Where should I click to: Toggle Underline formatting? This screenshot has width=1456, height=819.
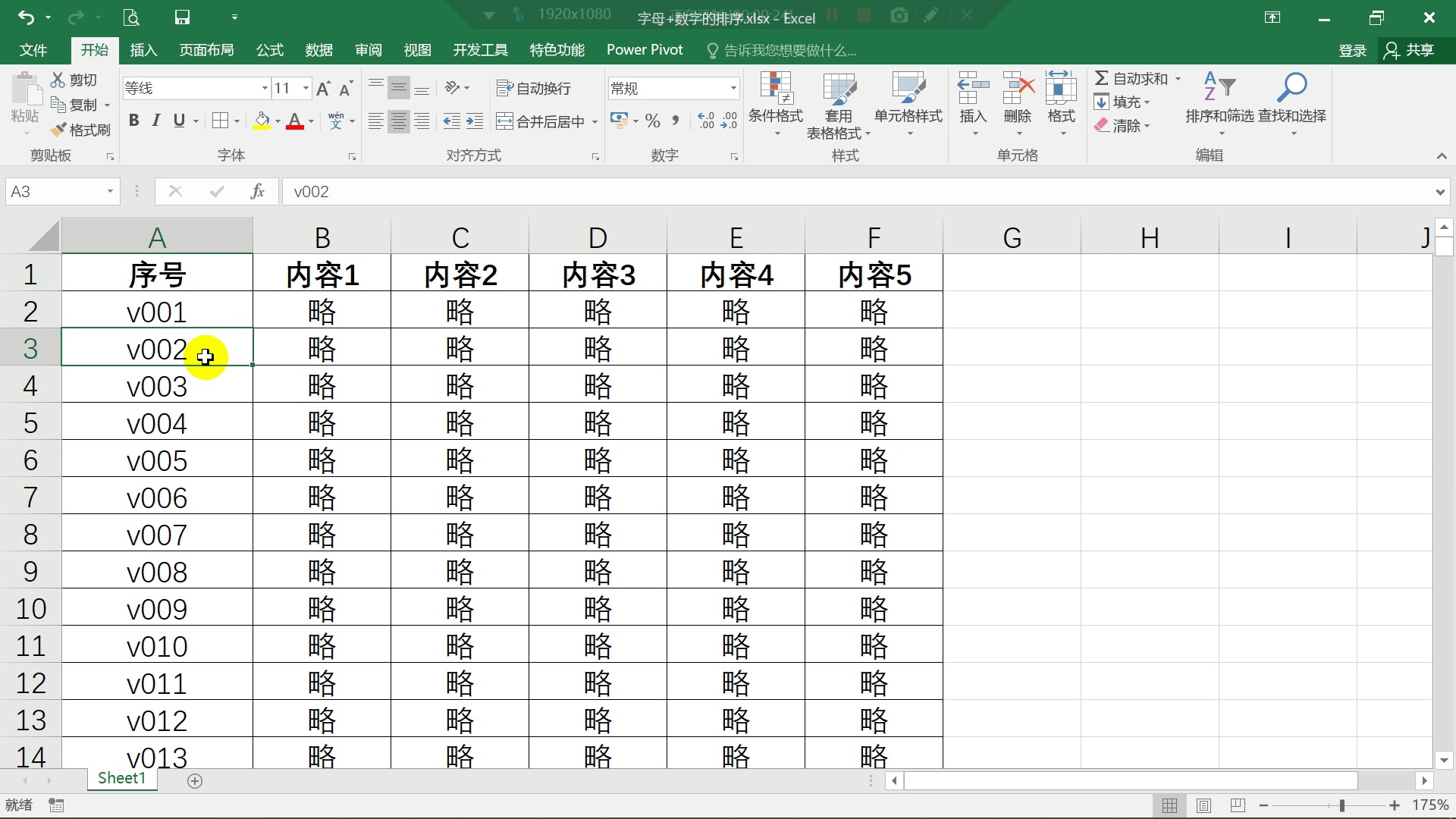(179, 121)
